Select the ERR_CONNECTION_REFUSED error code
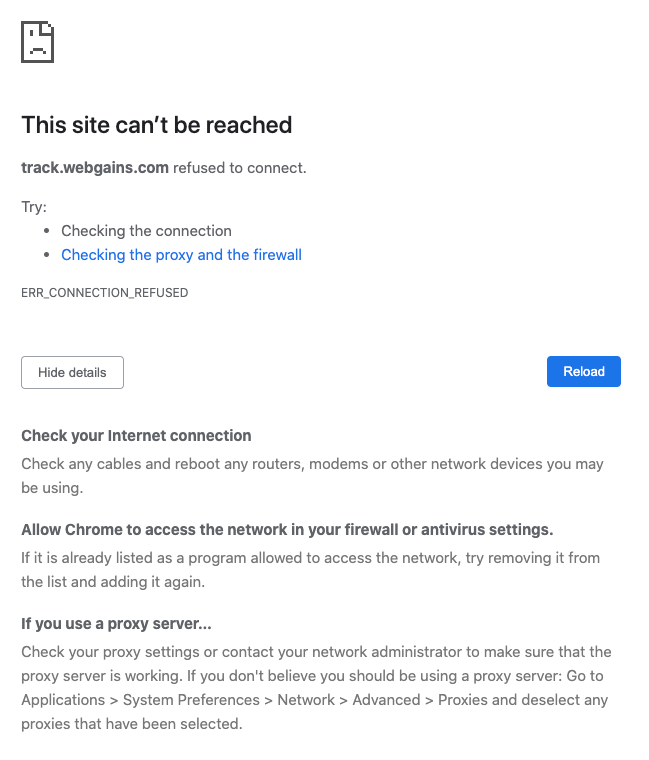The width and height of the screenshot is (649, 760). point(105,293)
